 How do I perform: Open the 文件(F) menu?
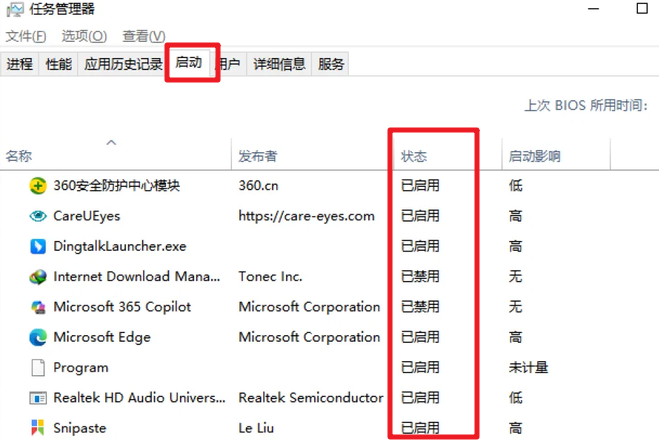click(26, 37)
